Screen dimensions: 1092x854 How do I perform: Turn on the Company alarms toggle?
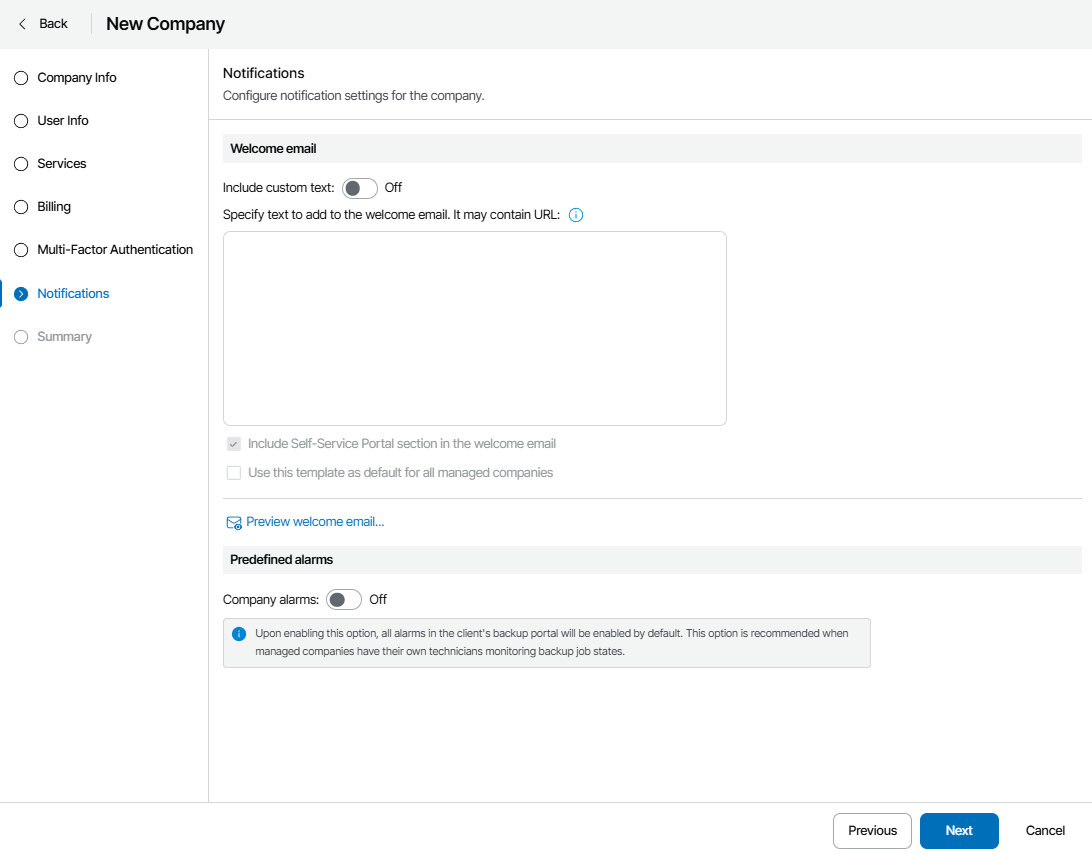tap(344, 600)
